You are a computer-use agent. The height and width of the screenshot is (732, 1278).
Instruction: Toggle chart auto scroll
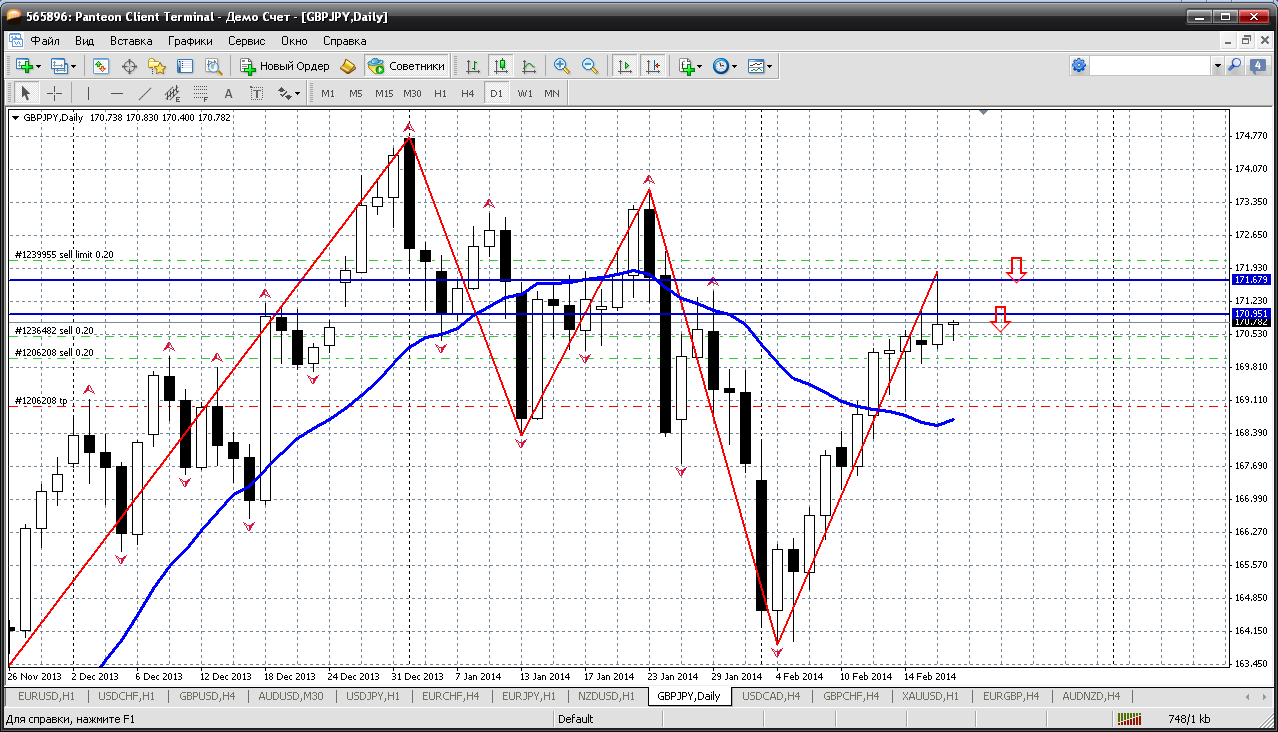(625, 66)
